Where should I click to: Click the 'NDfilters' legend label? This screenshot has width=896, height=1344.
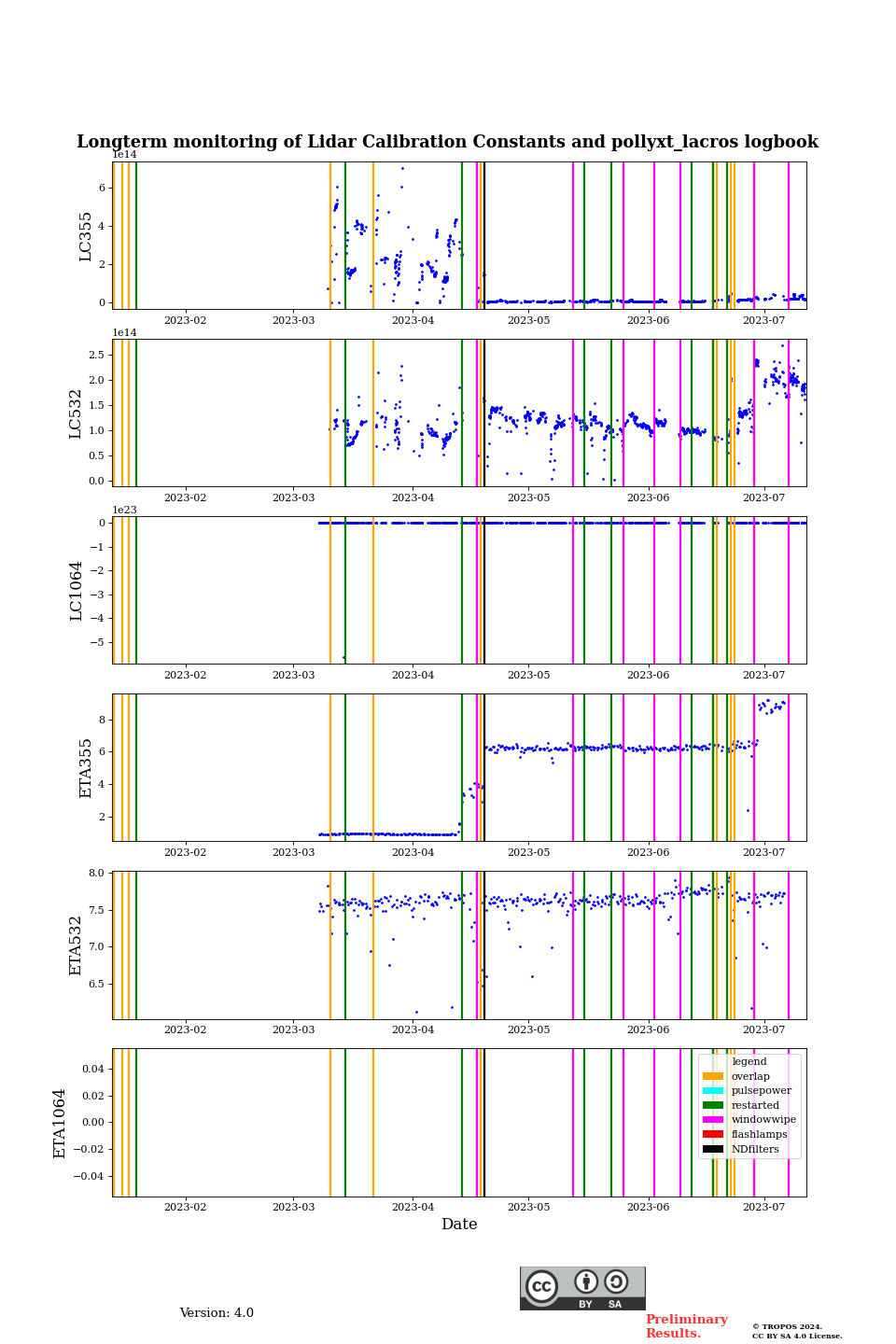tap(755, 1150)
